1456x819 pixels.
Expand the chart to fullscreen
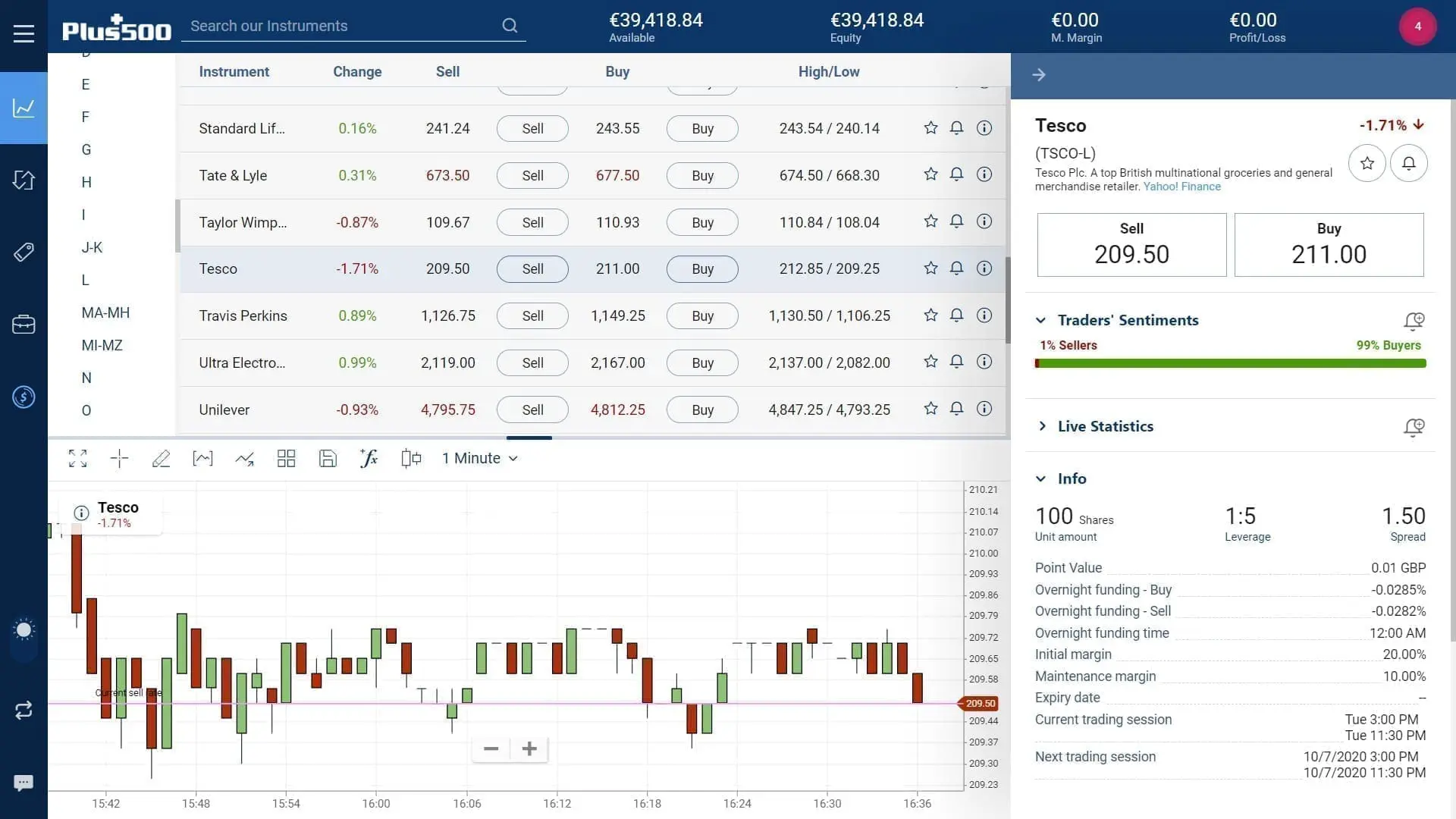77,458
